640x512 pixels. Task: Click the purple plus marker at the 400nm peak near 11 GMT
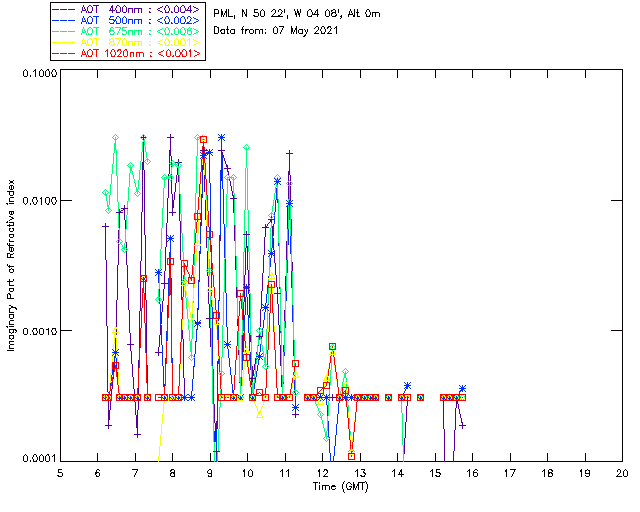click(x=289, y=153)
